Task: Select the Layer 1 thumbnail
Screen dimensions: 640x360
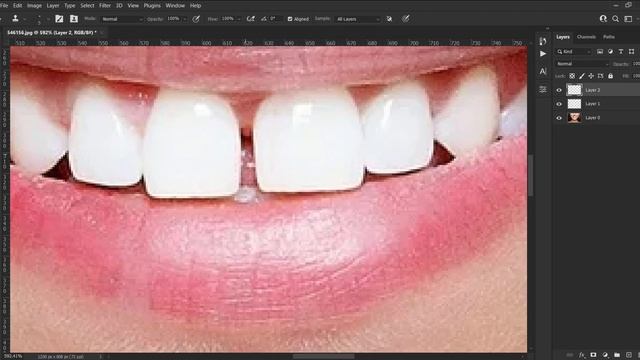Action: [x=574, y=104]
